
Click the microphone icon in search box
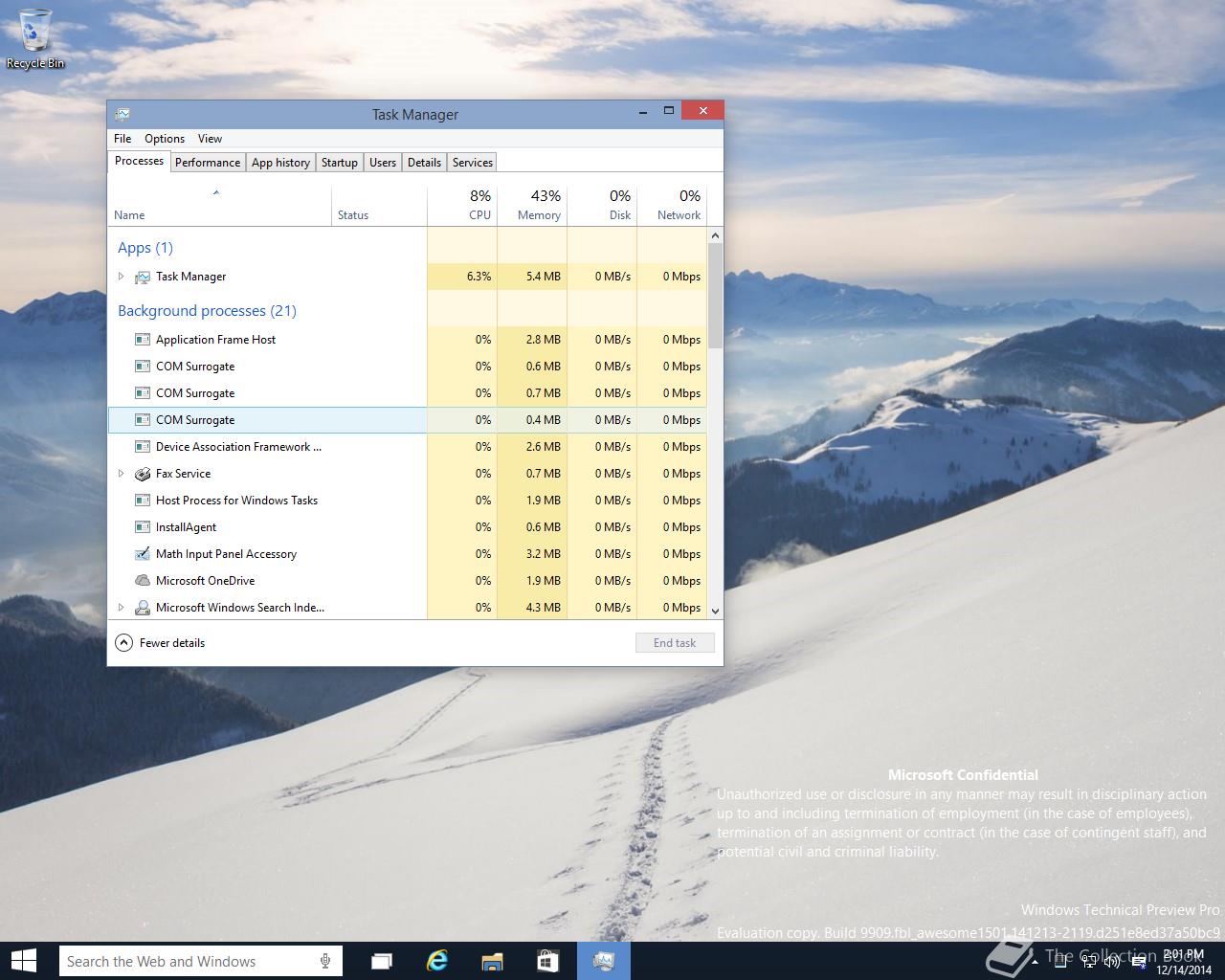325,961
